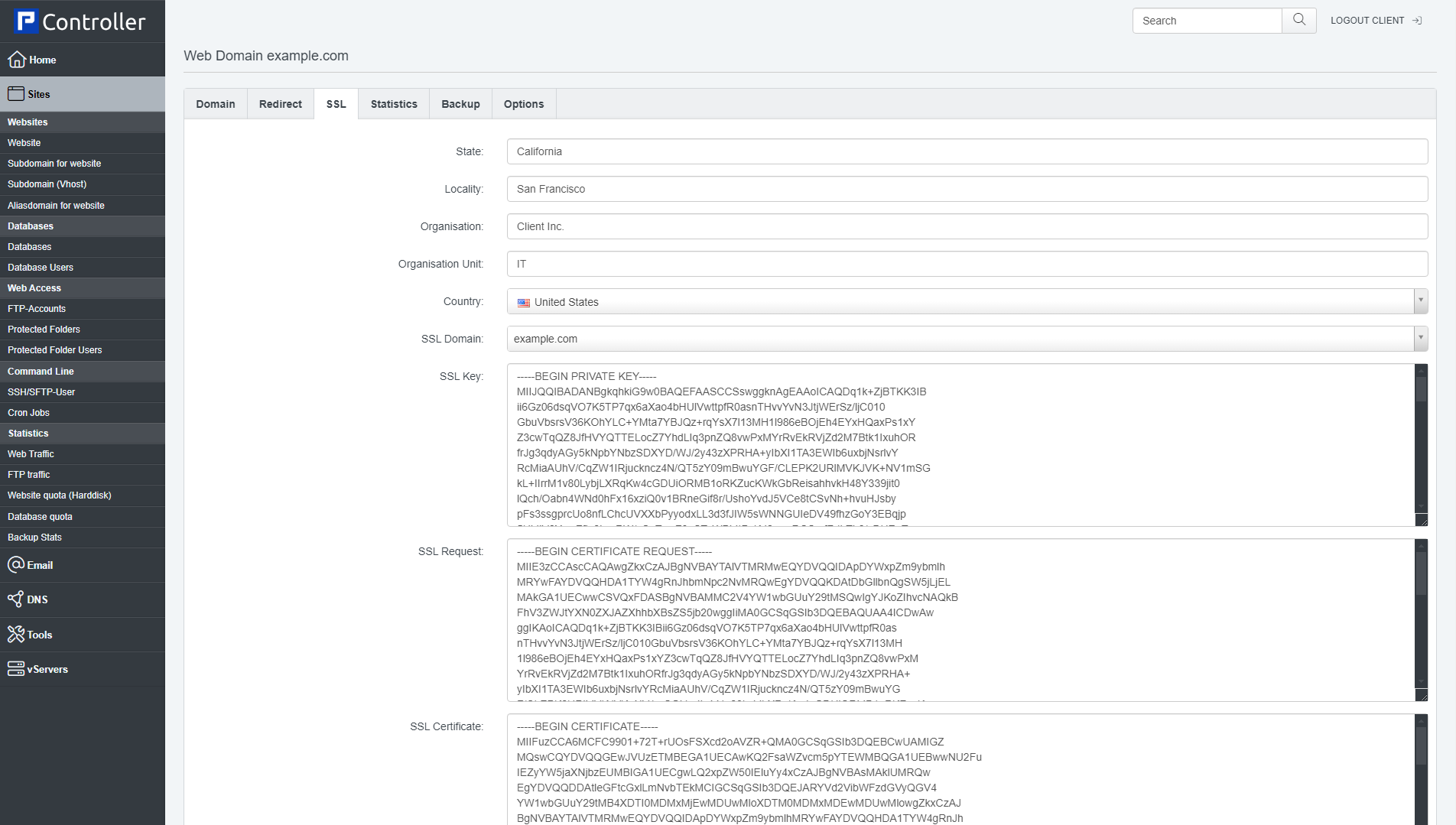
Task: Click the Home house icon in sidebar
Action: coord(17,60)
